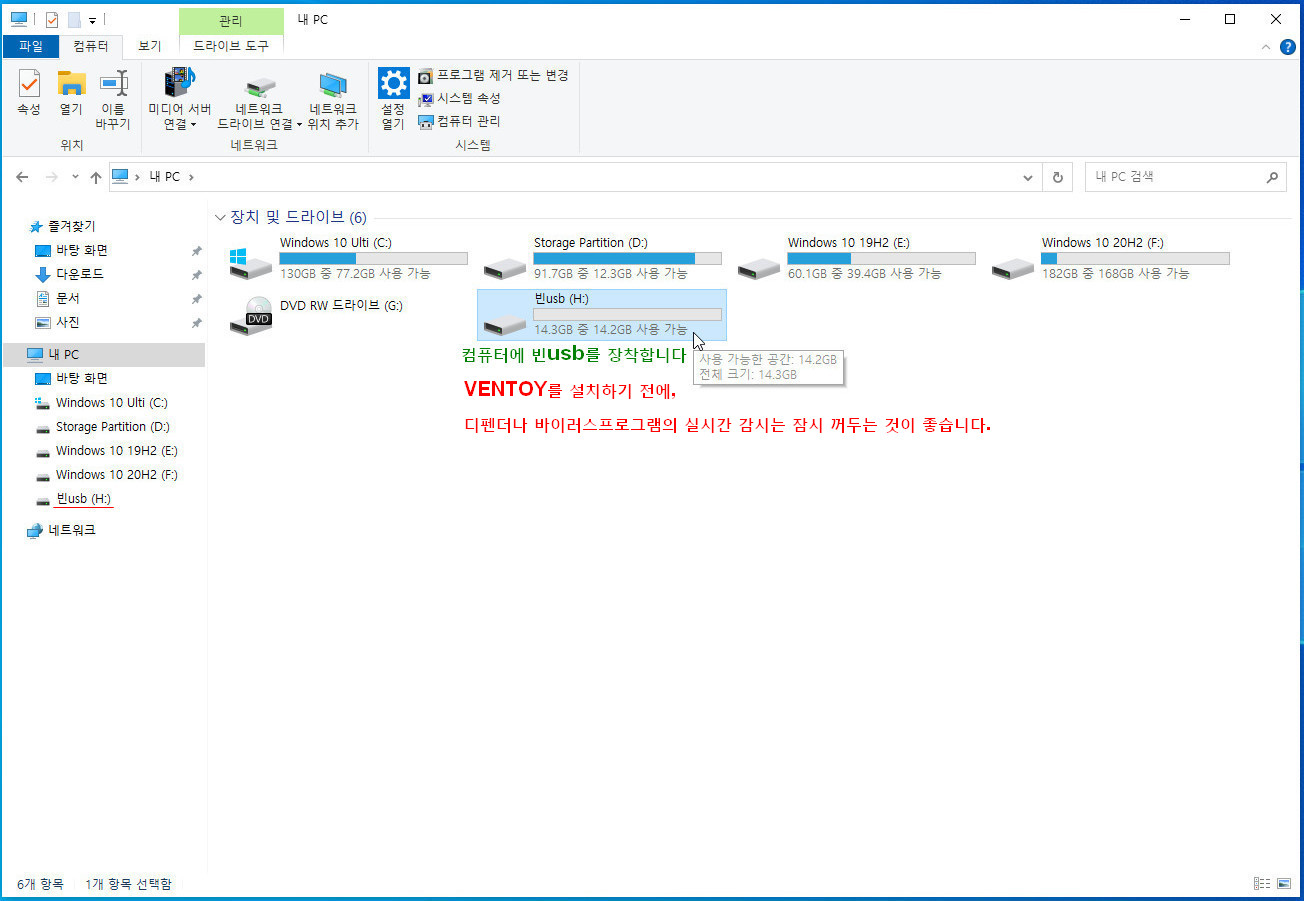Select 내 PC in the navigation tree

(x=103, y=354)
